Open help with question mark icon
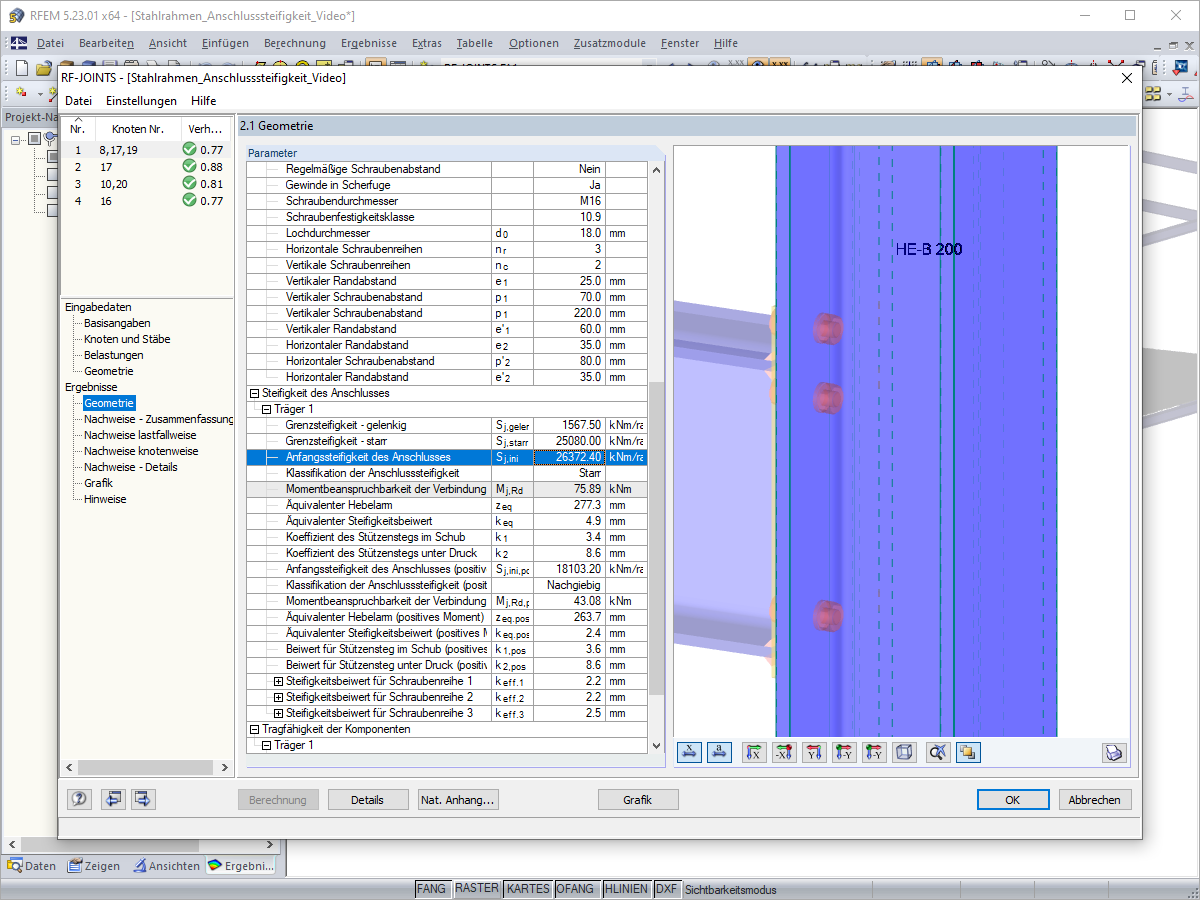Viewport: 1200px width, 900px height. tap(80, 799)
